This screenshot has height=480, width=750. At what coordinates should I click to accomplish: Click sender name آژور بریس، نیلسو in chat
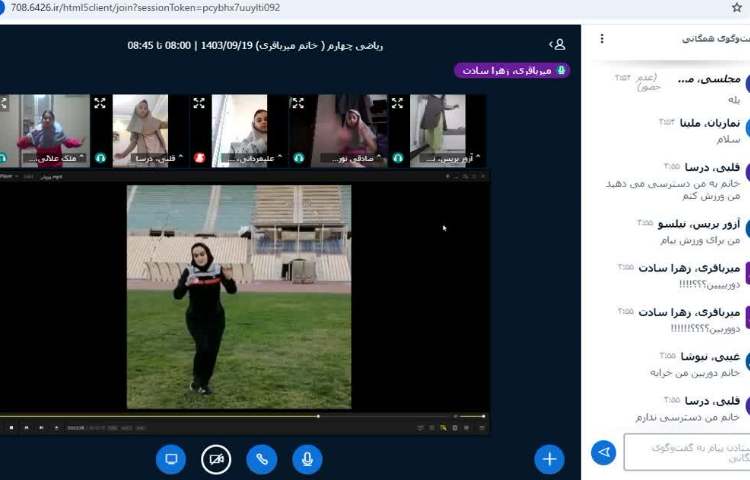[699, 224]
